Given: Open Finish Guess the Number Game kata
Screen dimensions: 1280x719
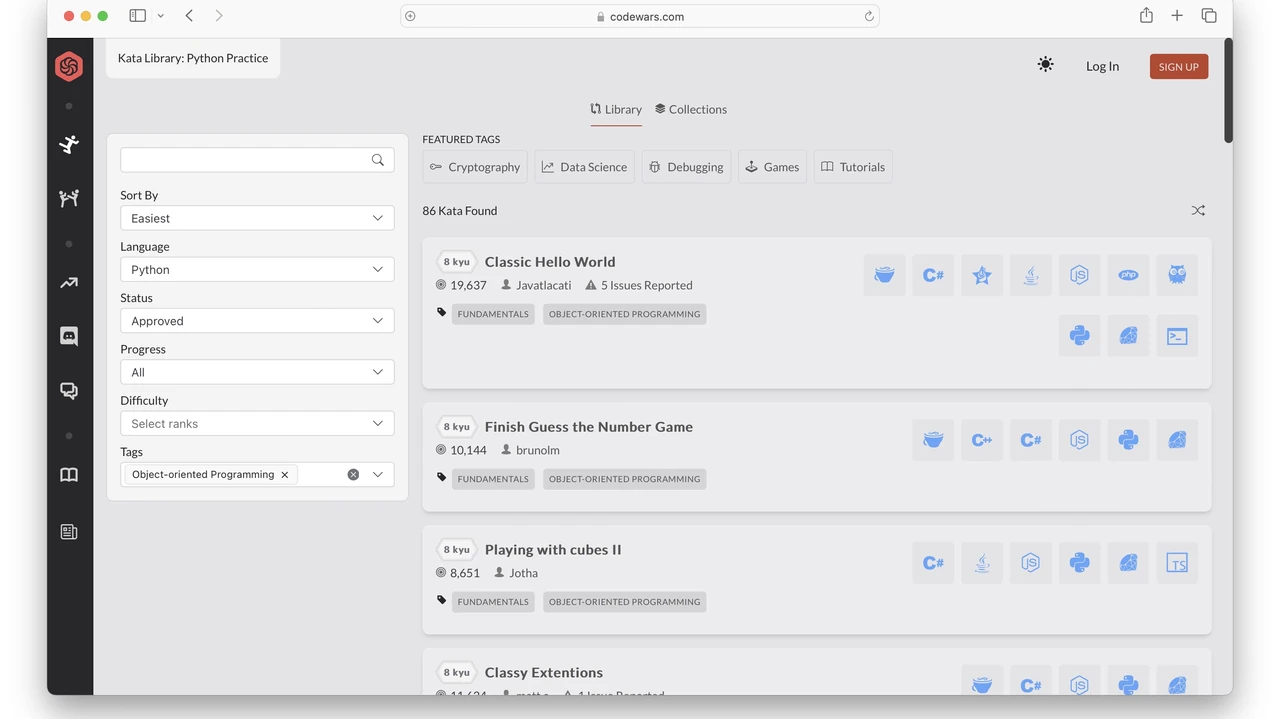Looking at the screenshot, I should point(589,427).
